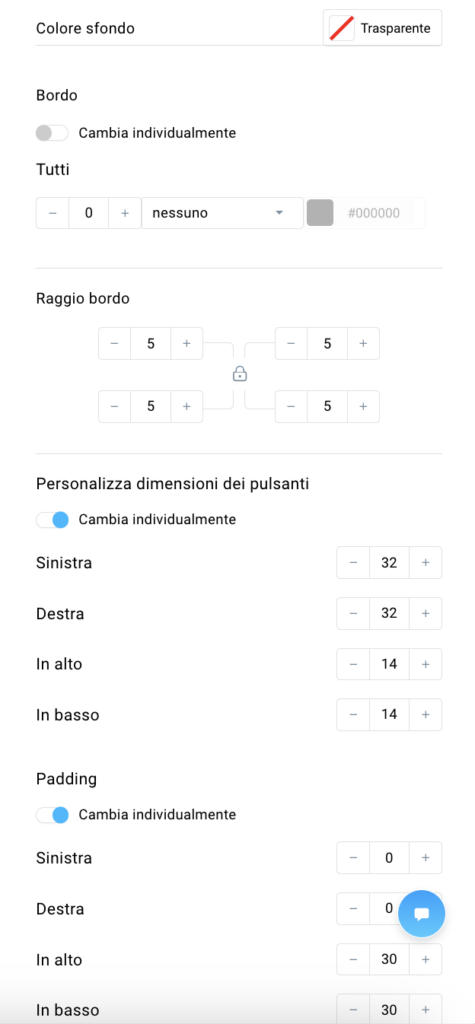Increase button In alto value with plus
This screenshot has width=475, height=1024.
coord(425,664)
